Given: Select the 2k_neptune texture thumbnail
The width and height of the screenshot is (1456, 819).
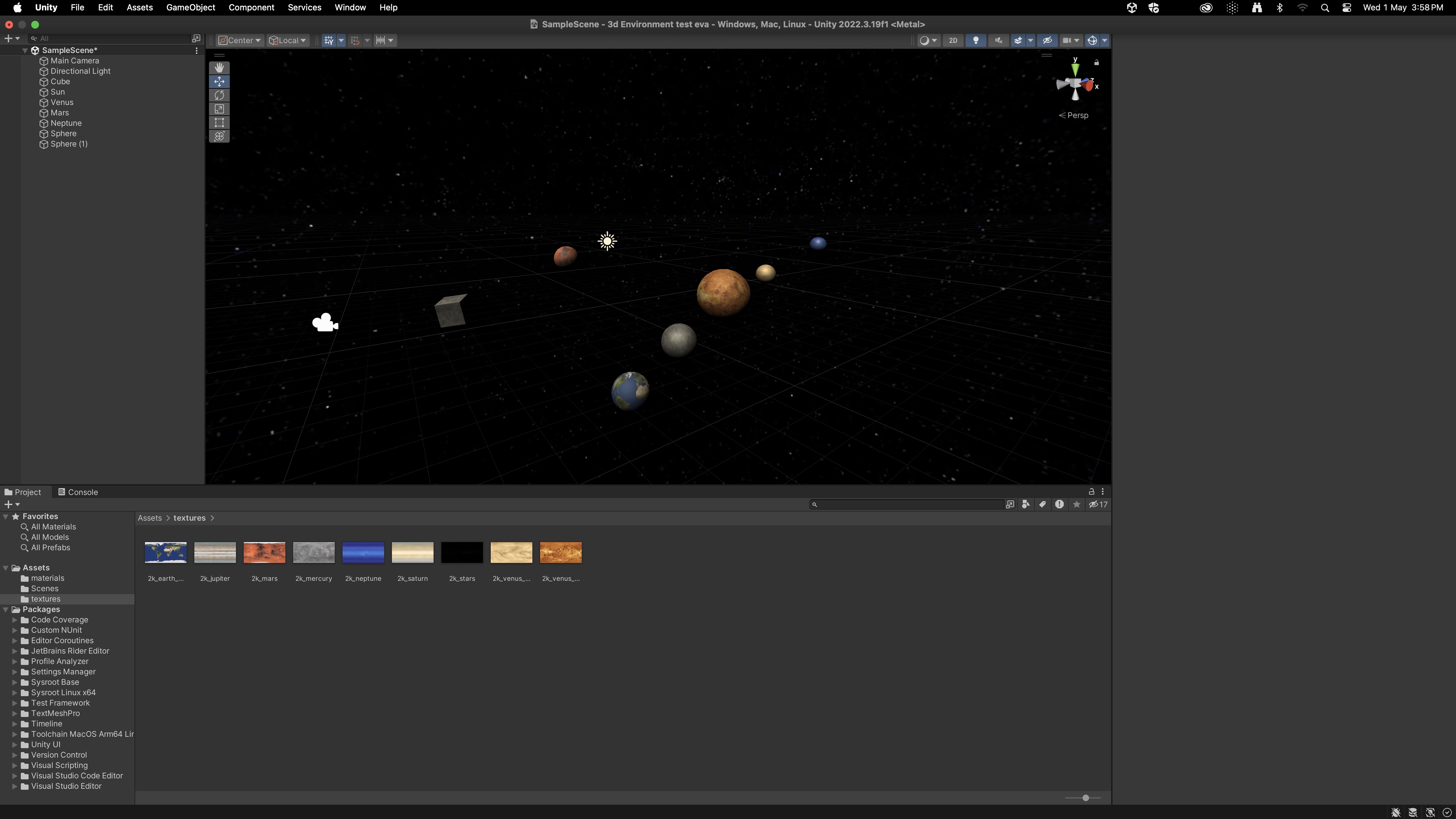Looking at the screenshot, I should coord(363,553).
